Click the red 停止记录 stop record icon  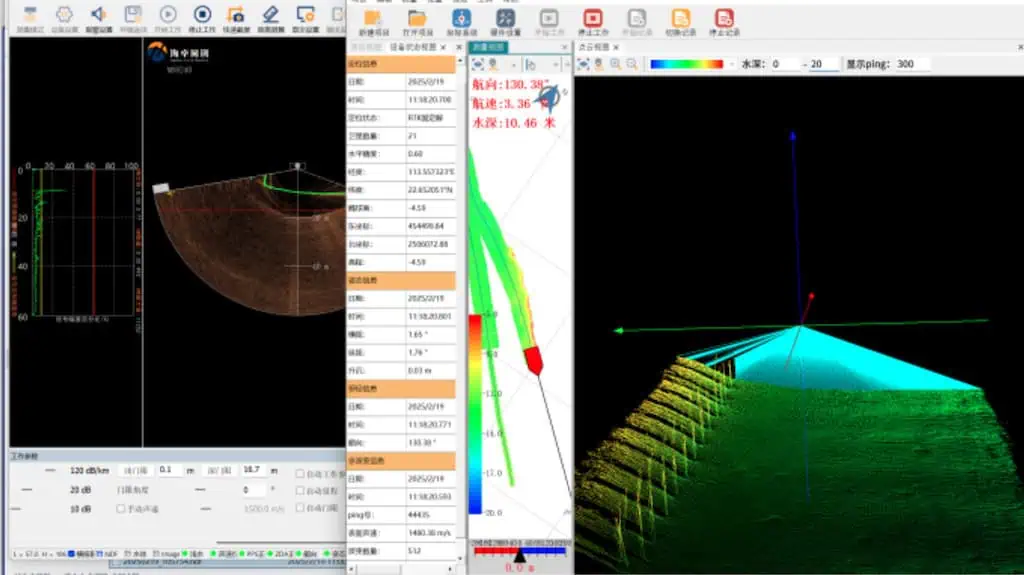724,19
